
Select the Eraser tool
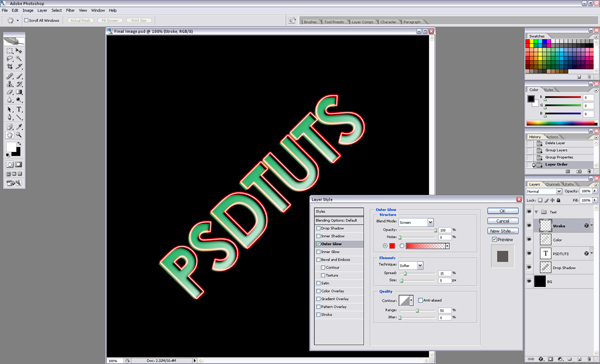click(x=10, y=92)
